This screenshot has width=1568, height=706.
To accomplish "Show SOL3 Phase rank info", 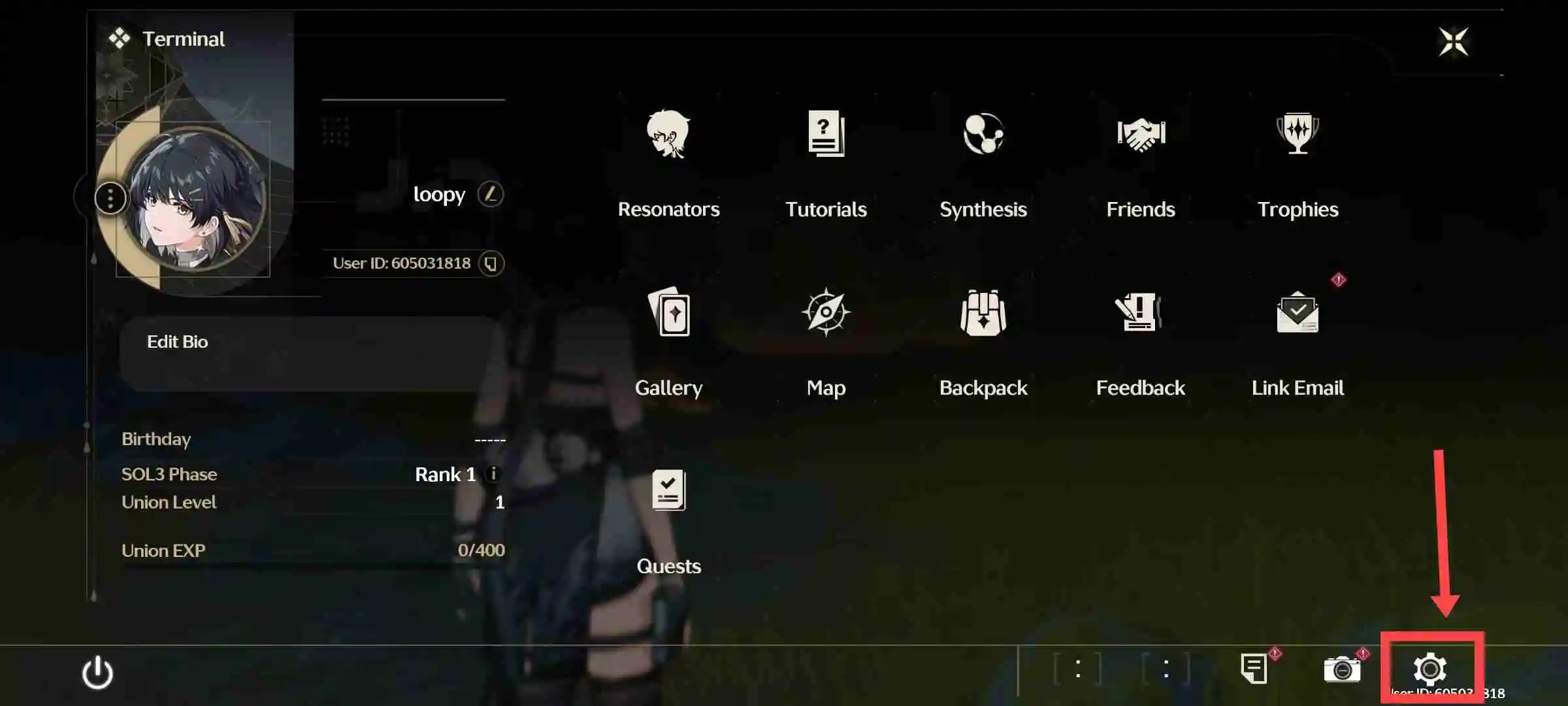I will tap(493, 474).
